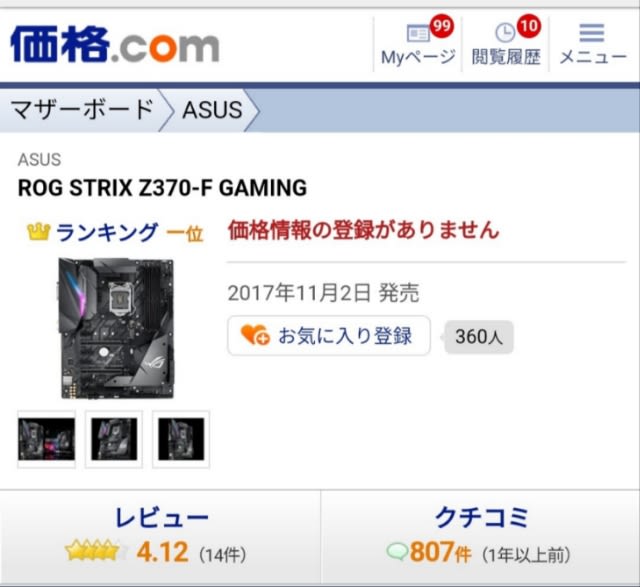Open the クチコミ tab

click(x=480, y=537)
